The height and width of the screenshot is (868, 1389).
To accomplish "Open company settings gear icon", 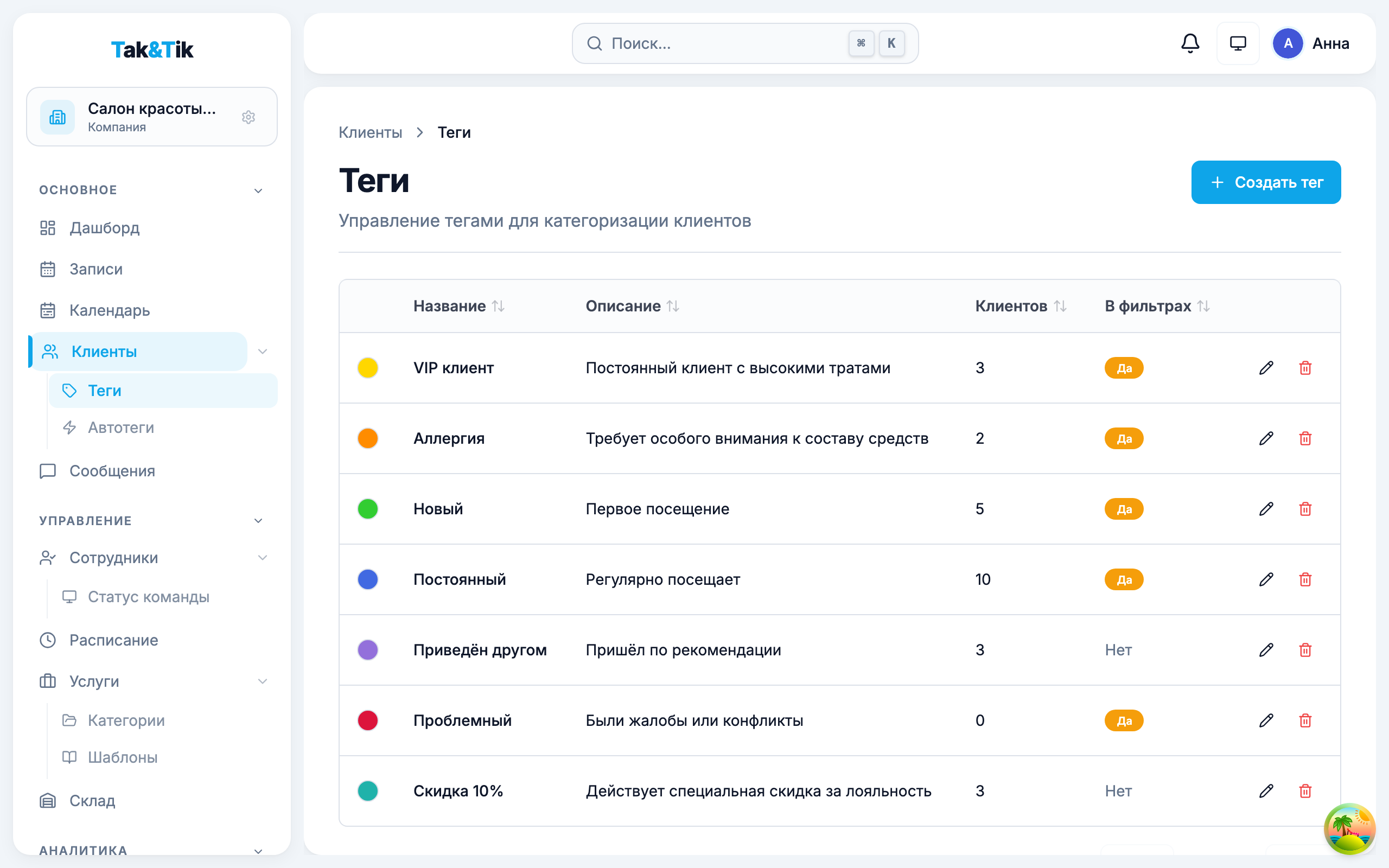I will point(248,117).
